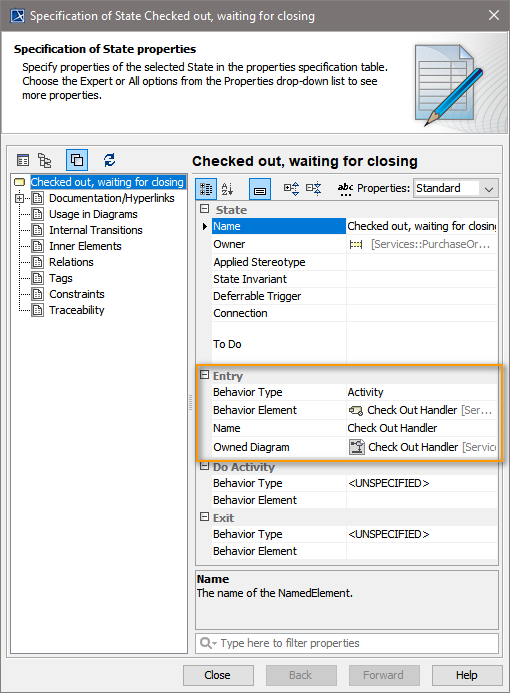
Task: Click the Help button
Action: 467,675
